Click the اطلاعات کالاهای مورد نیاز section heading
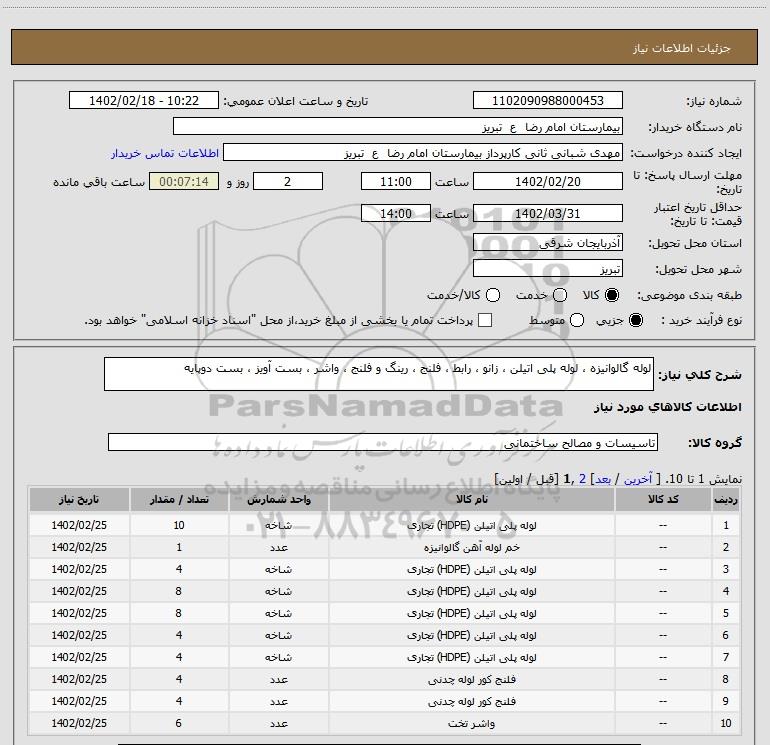Image resolution: width=770 pixels, height=745 pixels. click(668, 407)
